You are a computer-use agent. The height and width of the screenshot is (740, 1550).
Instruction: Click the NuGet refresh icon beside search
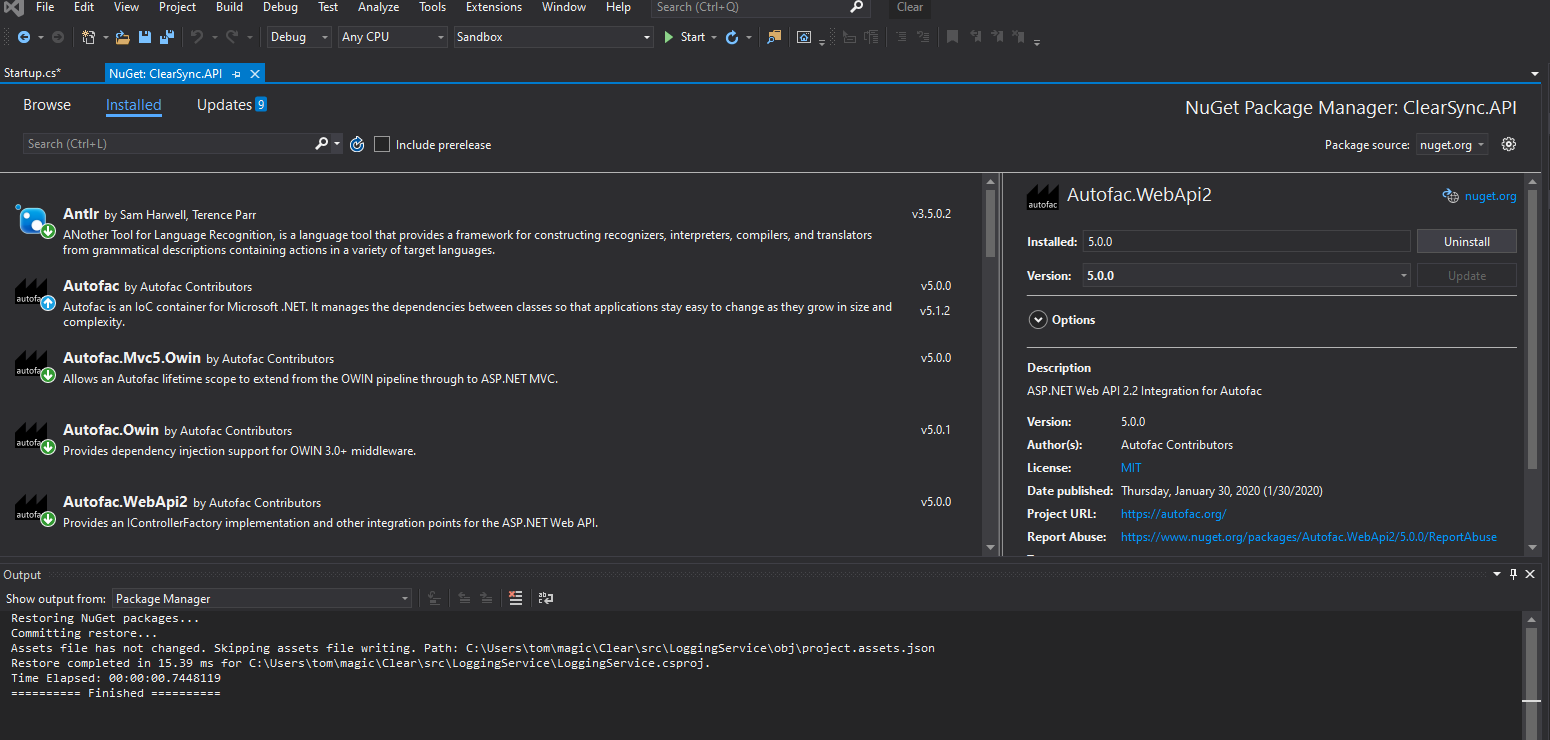[358, 144]
